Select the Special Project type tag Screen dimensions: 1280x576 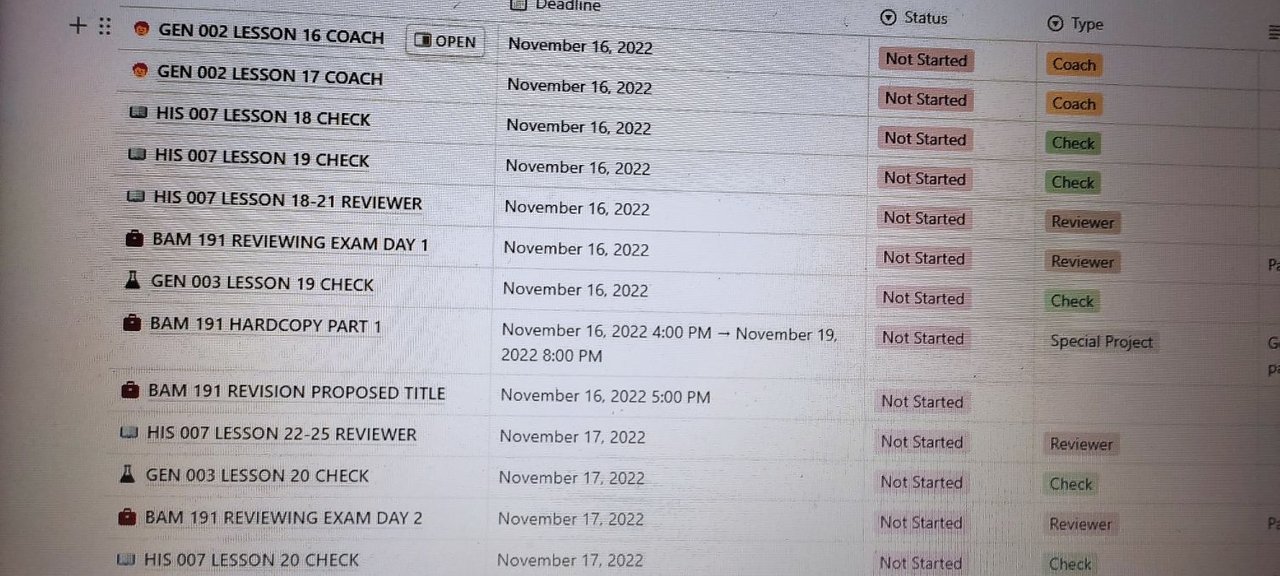[1102, 341]
